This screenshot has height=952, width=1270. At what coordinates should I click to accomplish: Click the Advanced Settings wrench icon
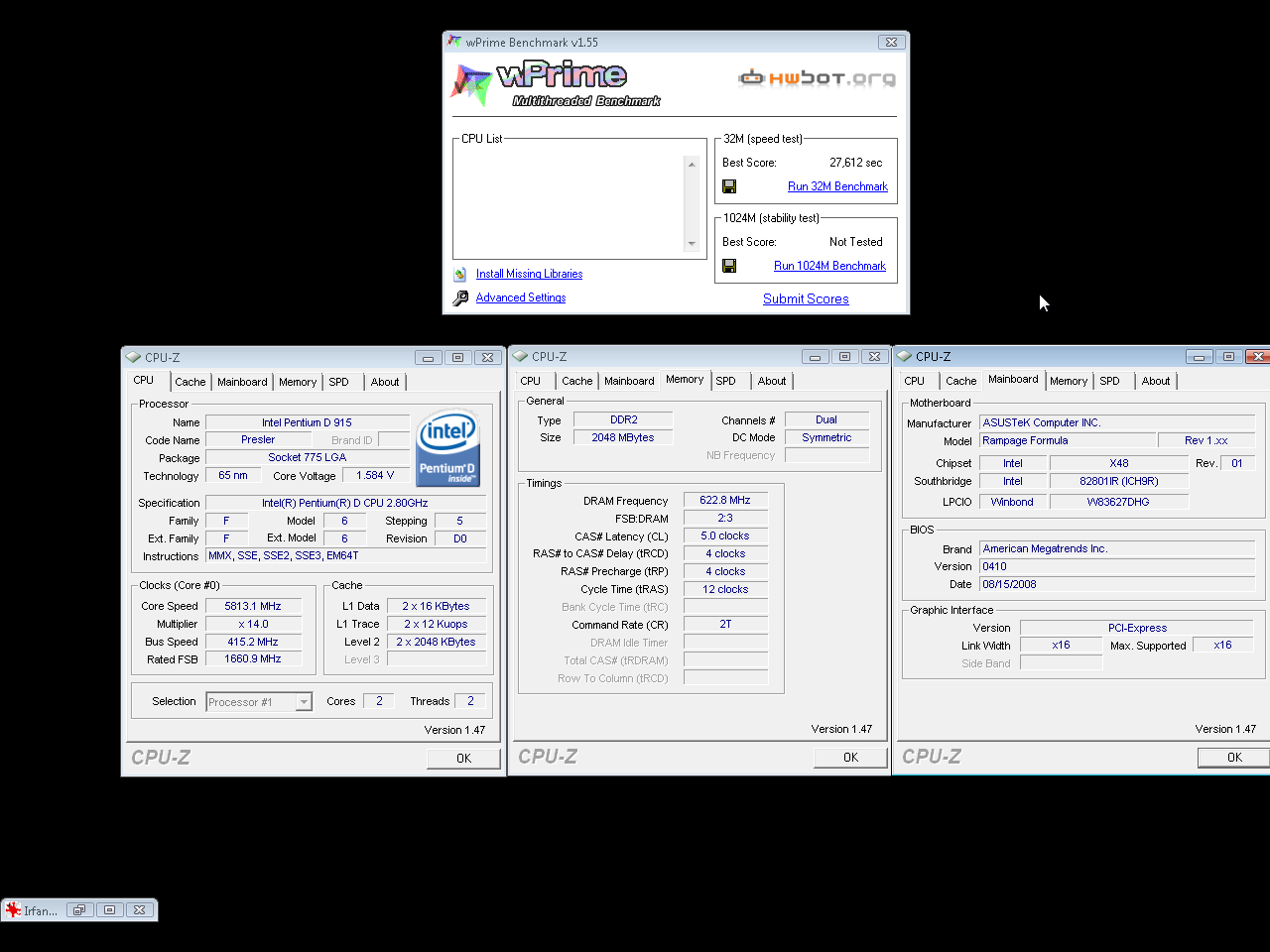click(460, 297)
